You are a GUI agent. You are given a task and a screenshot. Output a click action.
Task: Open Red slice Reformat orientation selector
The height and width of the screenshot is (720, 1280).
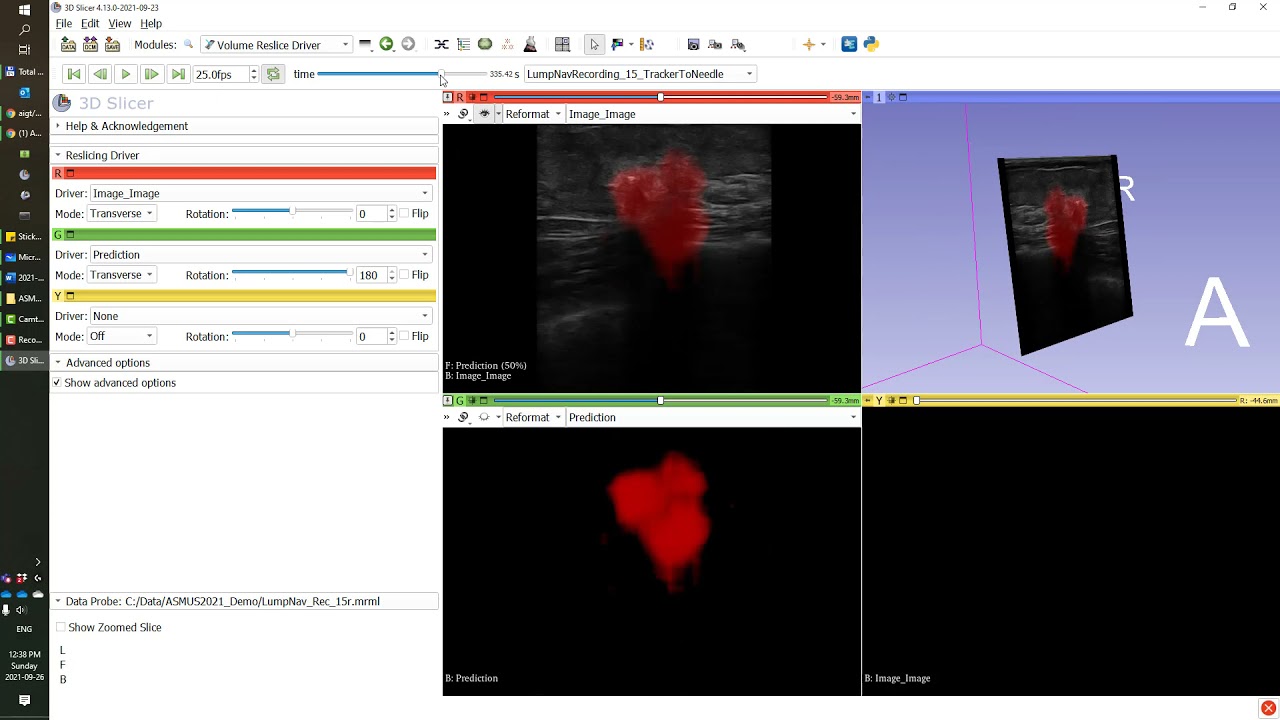(533, 114)
